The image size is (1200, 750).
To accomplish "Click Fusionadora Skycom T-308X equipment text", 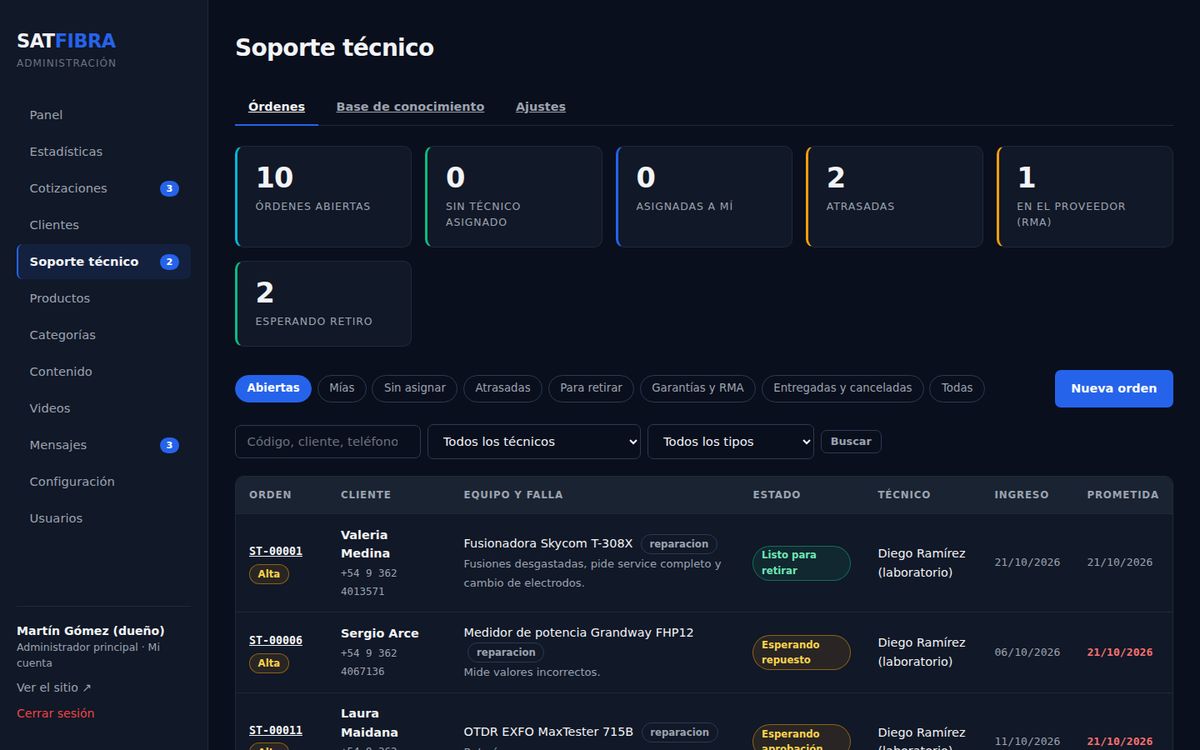I will (x=548, y=544).
